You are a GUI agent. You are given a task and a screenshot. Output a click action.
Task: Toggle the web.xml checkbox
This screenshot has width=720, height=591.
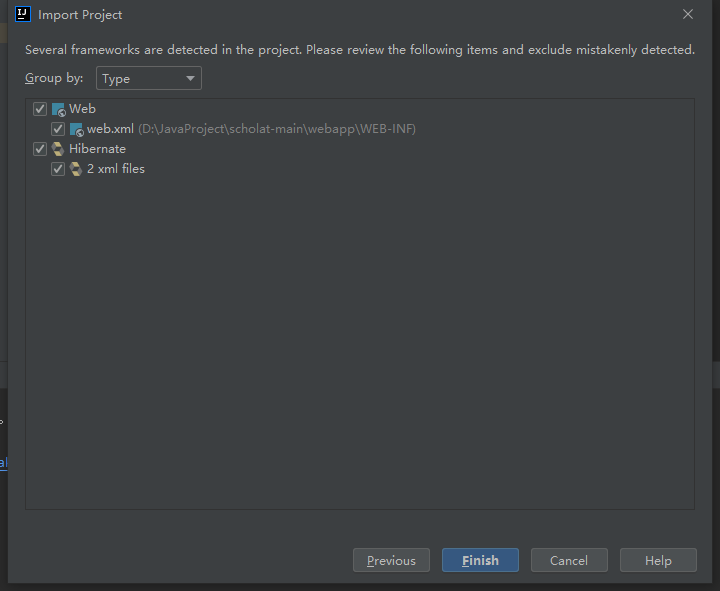tap(58, 129)
